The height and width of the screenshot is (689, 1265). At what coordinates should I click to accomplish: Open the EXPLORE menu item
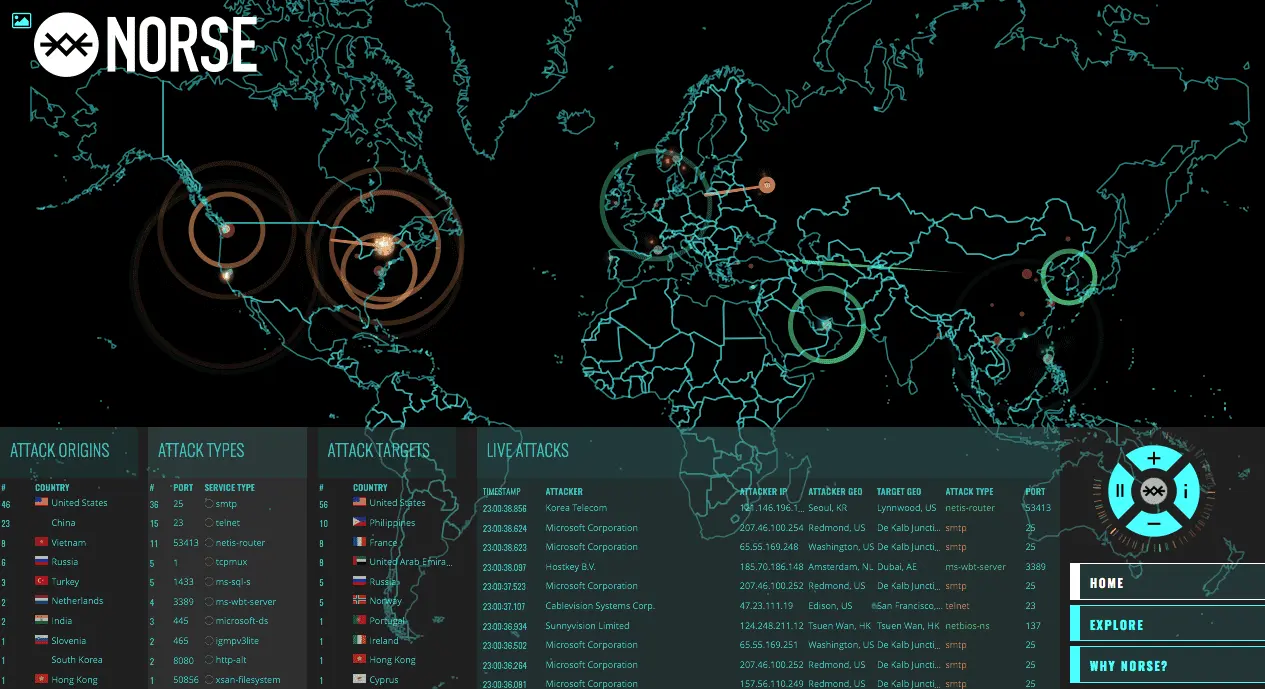tap(1167, 625)
